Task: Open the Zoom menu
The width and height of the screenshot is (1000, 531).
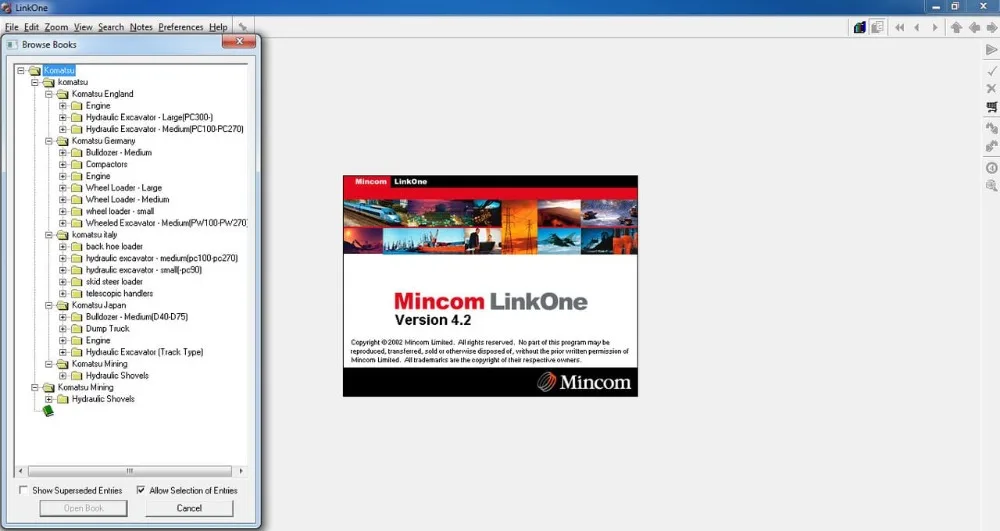Action: coord(56,27)
